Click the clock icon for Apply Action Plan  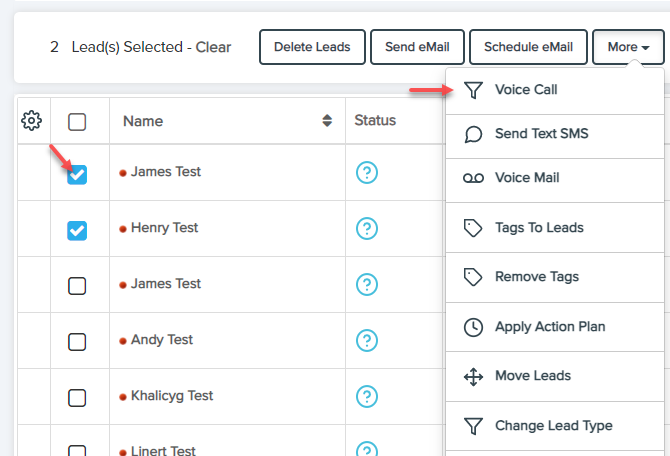click(474, 327)
